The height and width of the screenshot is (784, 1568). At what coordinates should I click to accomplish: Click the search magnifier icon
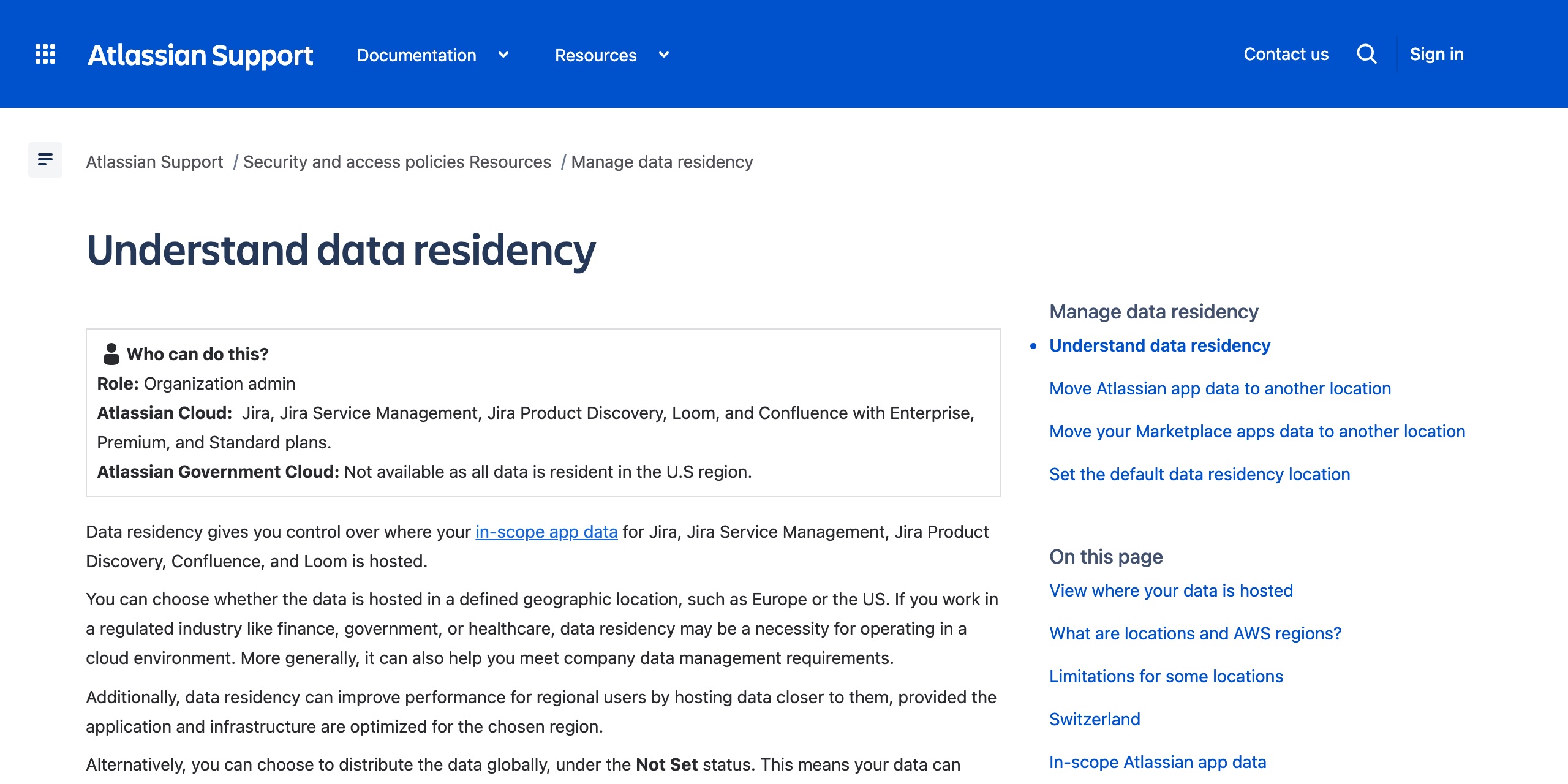coord(1366,54)
